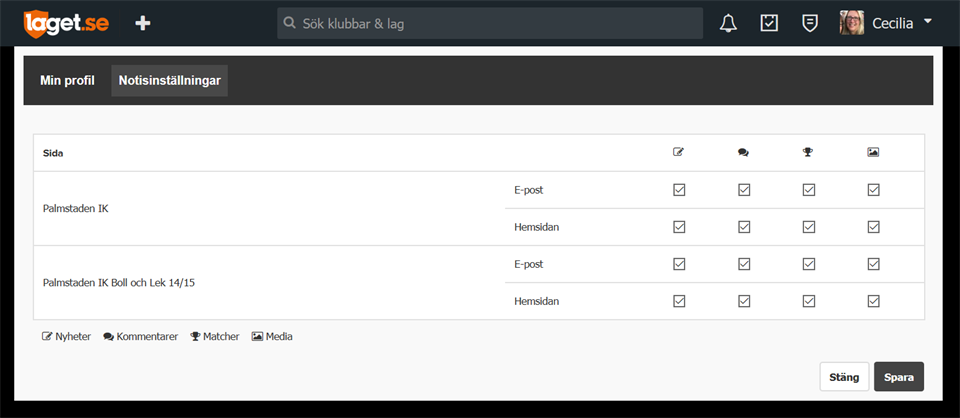Image resolution: width=960 pixels, height=418 pixels.
Task: Click the media image column header icon
Action: coord(873,152)
